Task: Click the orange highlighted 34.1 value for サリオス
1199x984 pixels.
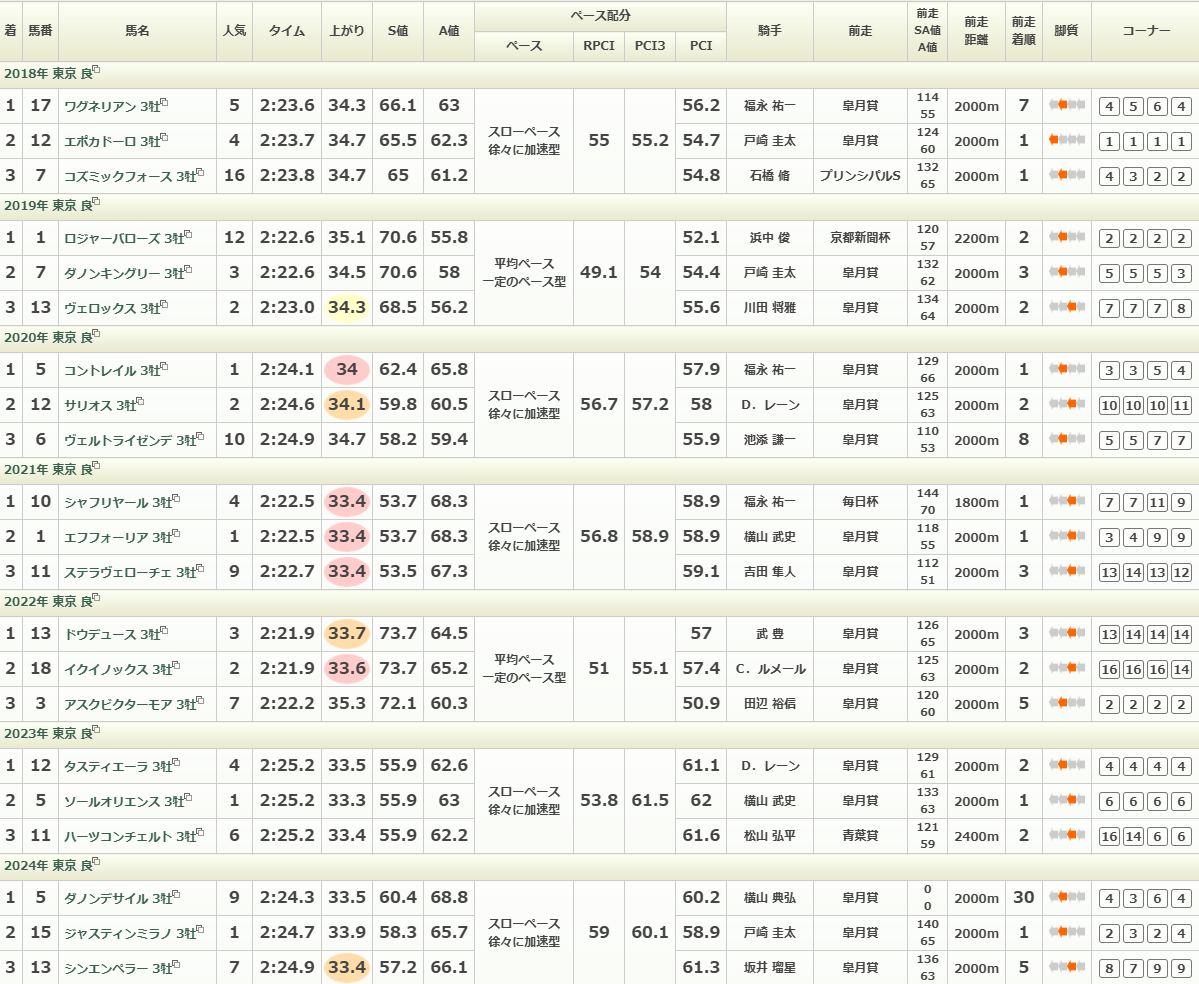Action: pyautogui.click(x=347, y=405)
